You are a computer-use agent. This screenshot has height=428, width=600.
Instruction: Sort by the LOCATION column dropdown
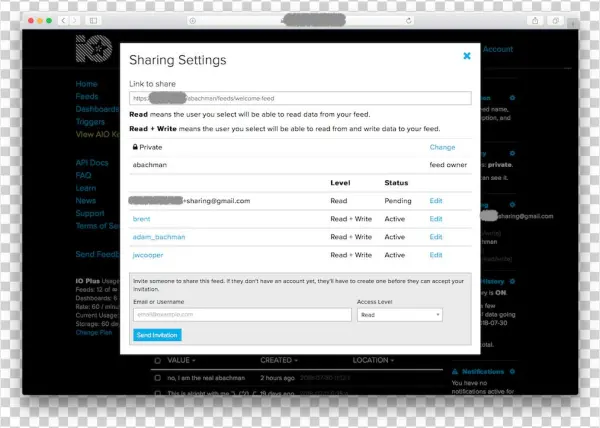click(373, 360)
